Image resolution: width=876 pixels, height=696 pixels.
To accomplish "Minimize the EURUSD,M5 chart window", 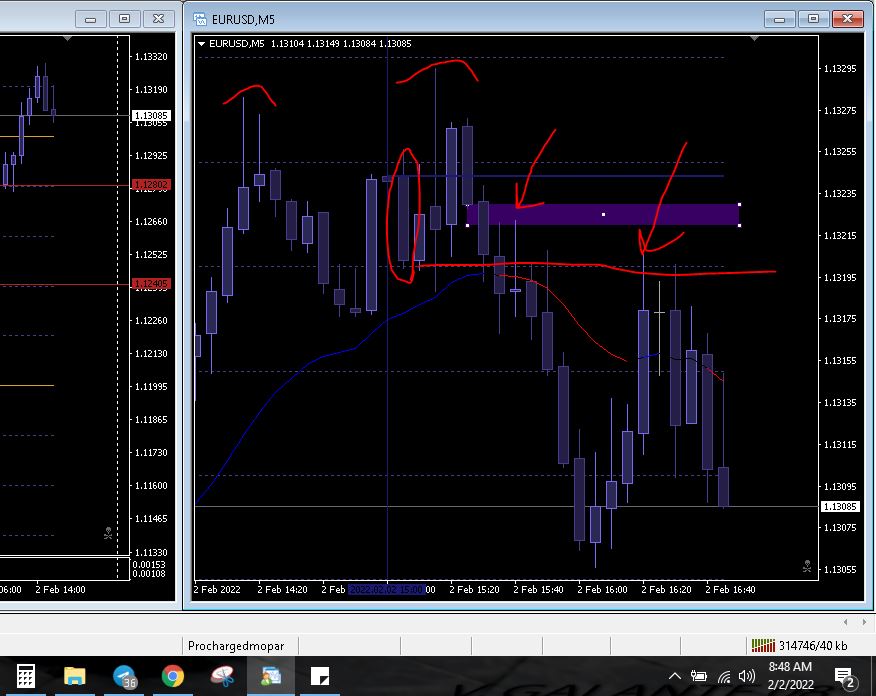I will [779, 19].
